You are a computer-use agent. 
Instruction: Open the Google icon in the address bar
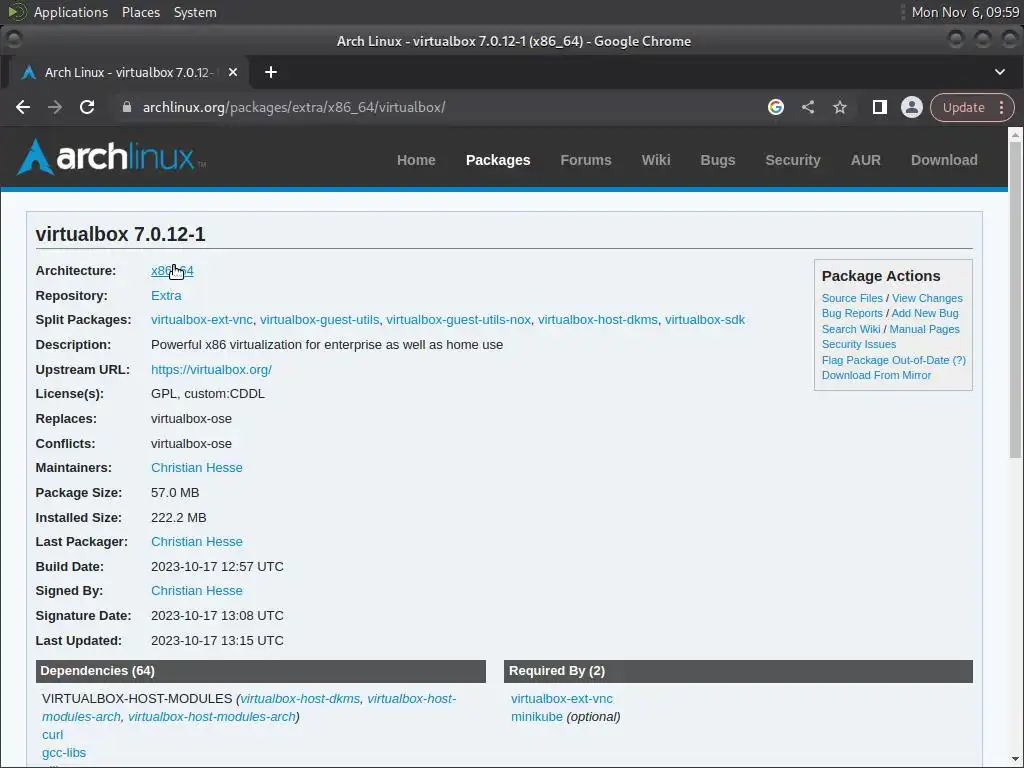pyautogui.click(x=775, y=107)
